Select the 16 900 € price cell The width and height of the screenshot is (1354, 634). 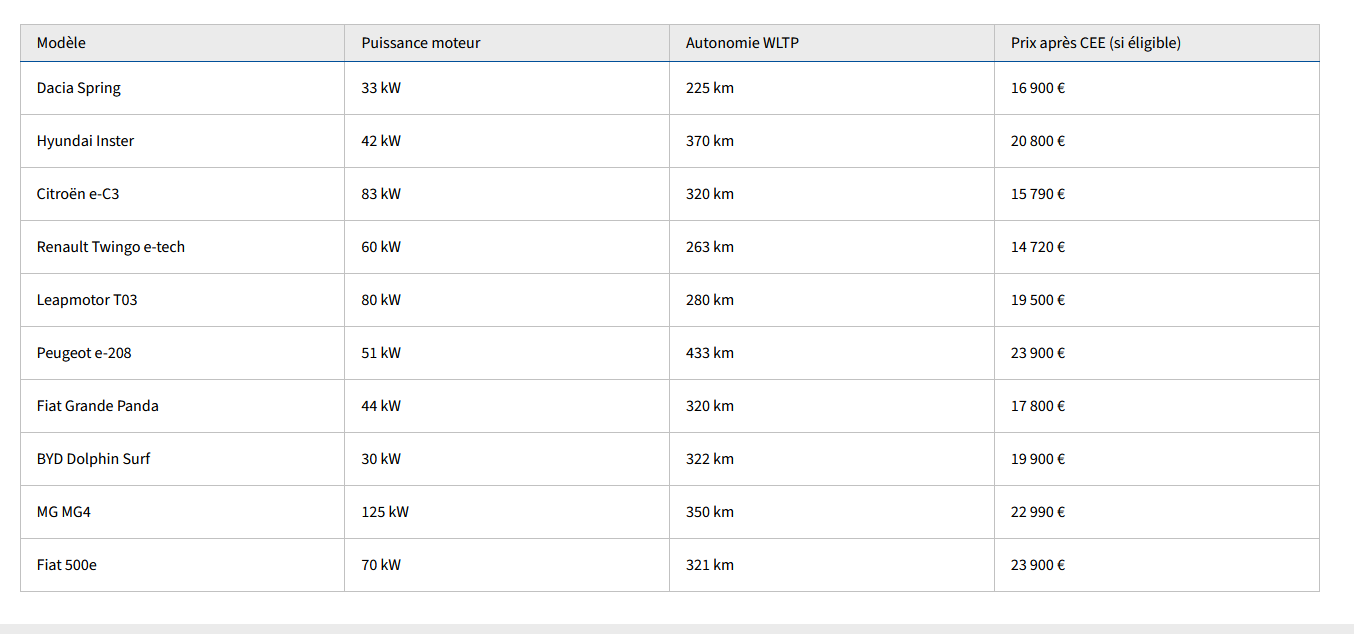tap(1038, 88)
